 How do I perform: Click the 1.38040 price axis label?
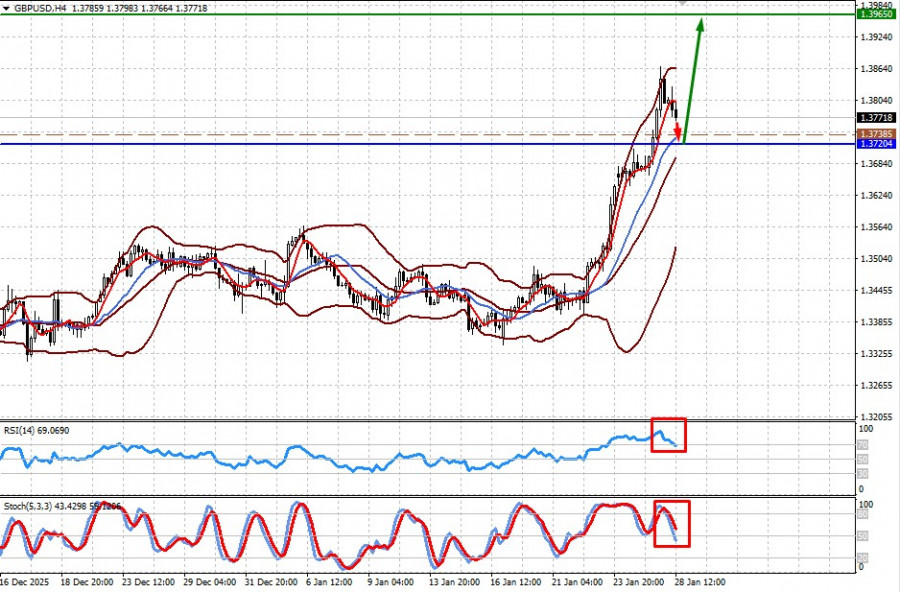876,100
